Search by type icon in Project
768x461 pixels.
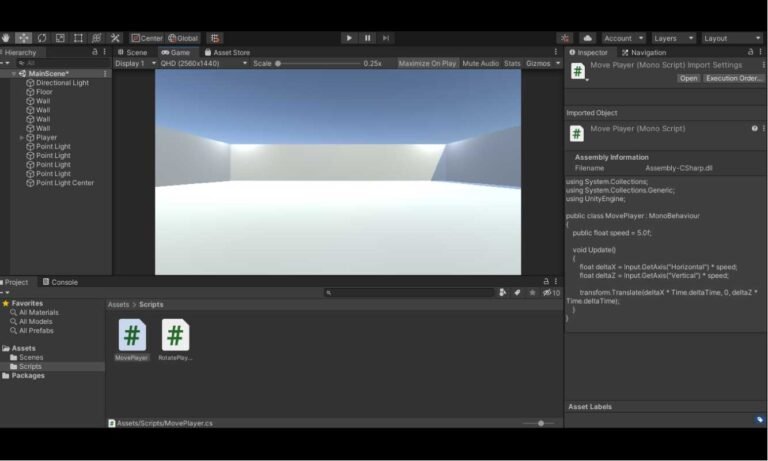coord(502,292)
